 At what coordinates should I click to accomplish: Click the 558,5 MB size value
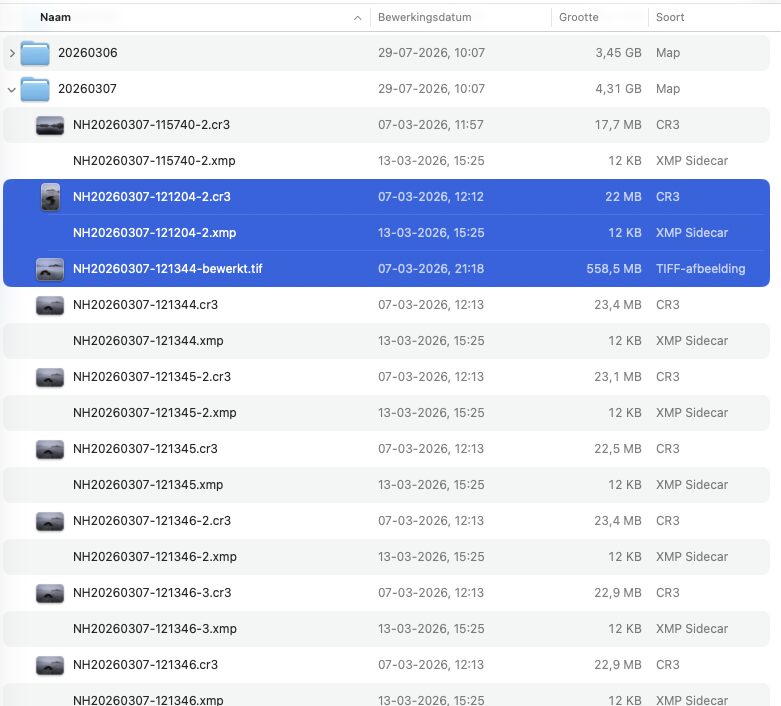[614, 269]
